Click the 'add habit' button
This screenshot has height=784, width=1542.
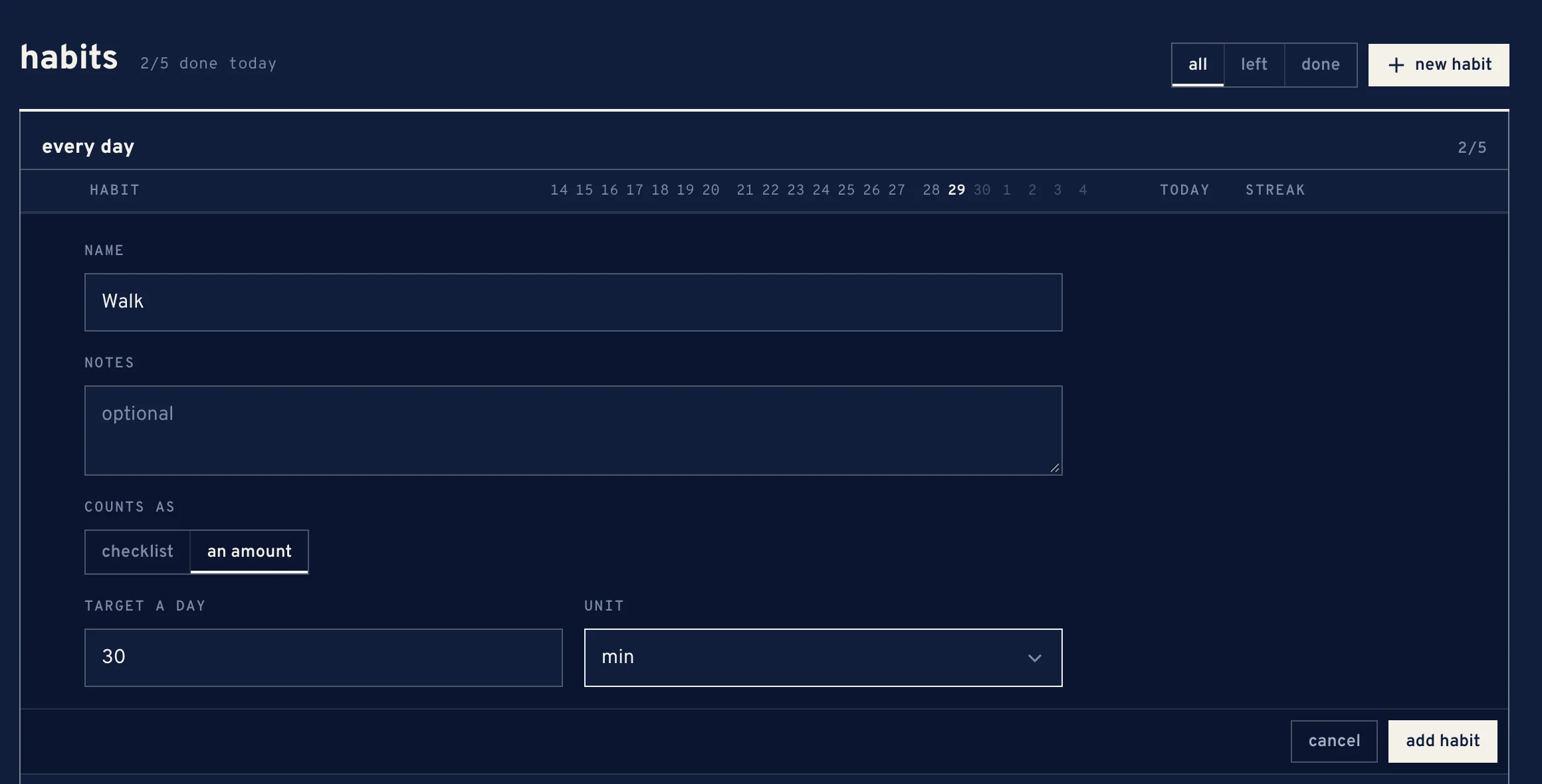coord(1442,741)
